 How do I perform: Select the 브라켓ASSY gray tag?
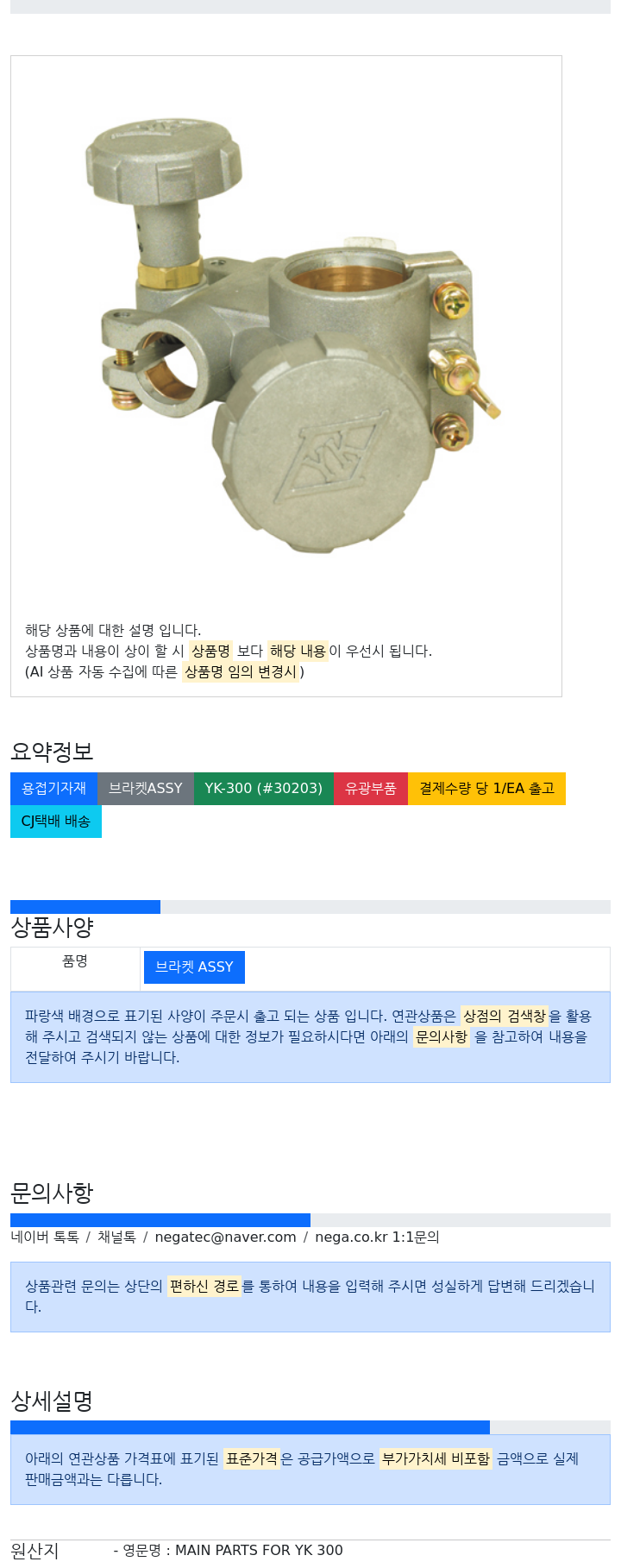pos(146,789)
